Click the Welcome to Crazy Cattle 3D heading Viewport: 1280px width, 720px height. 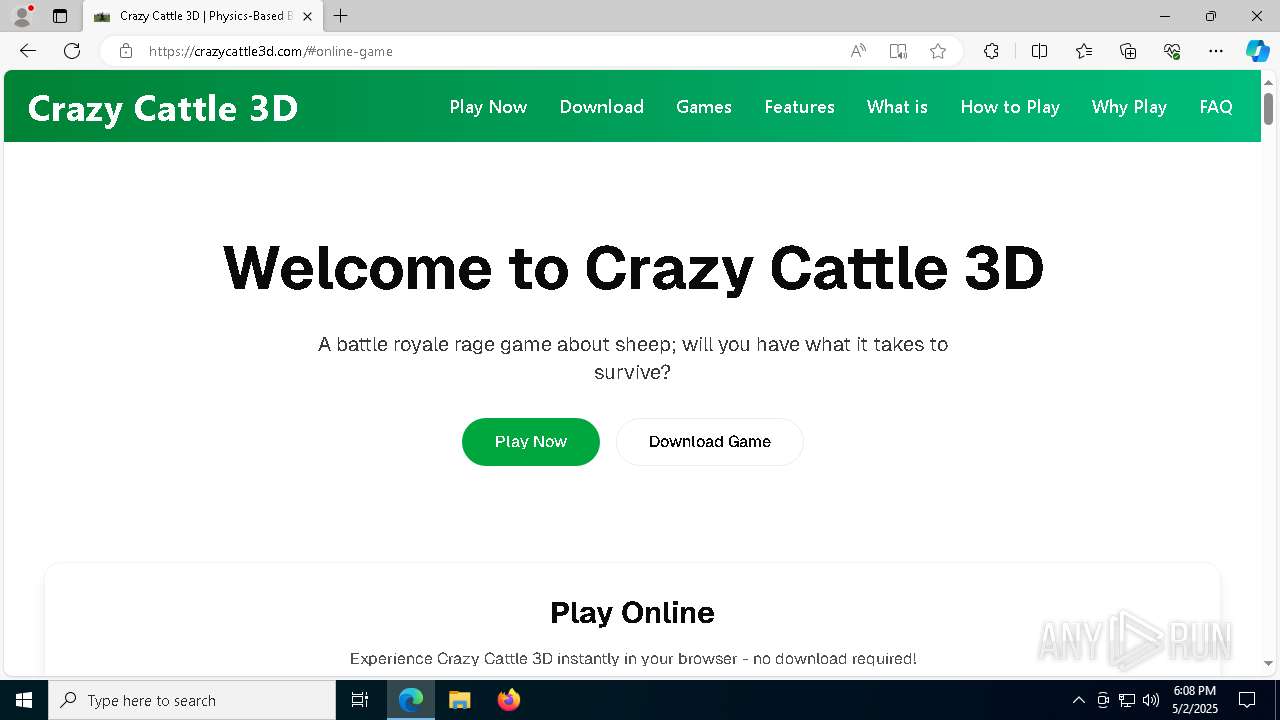pyautogui.click(x=633, y=268)
